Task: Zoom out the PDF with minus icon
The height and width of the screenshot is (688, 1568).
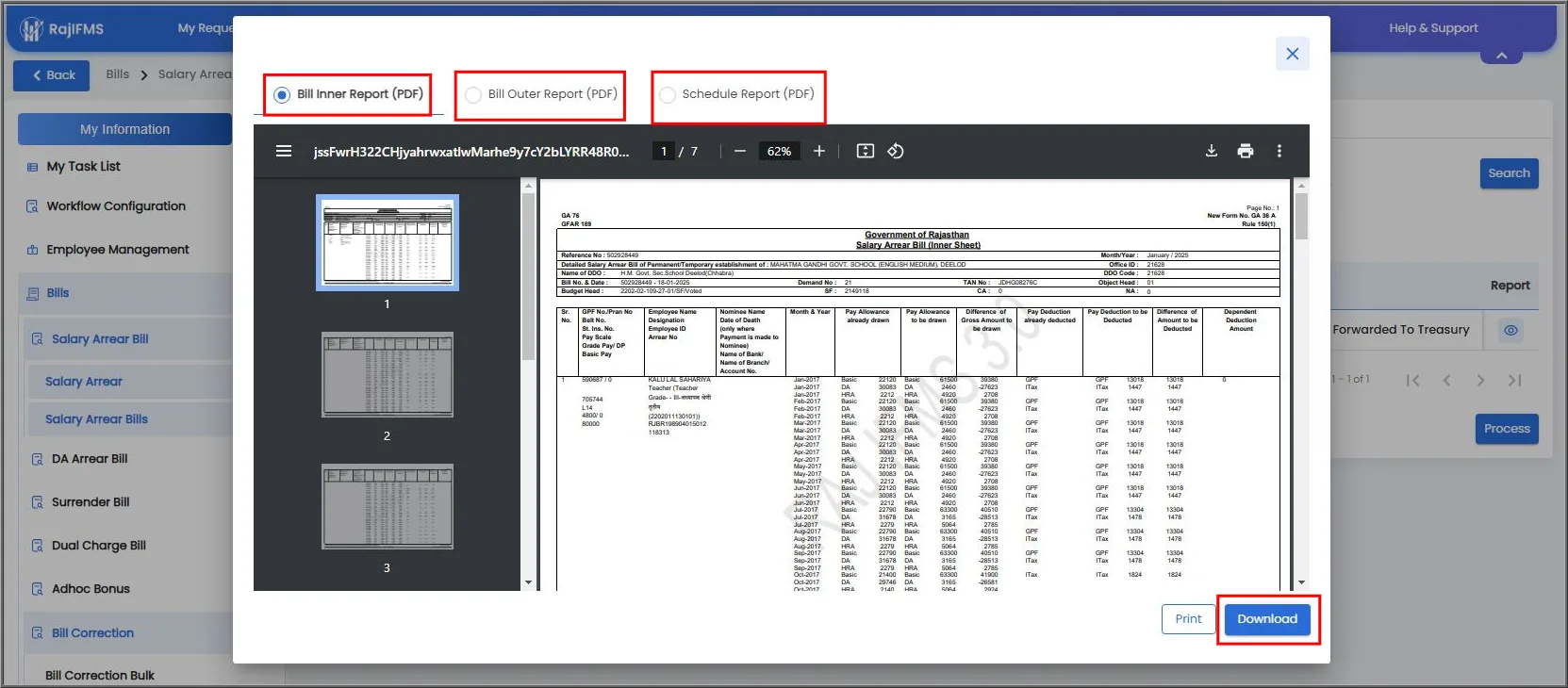Action: coord(739,151)
